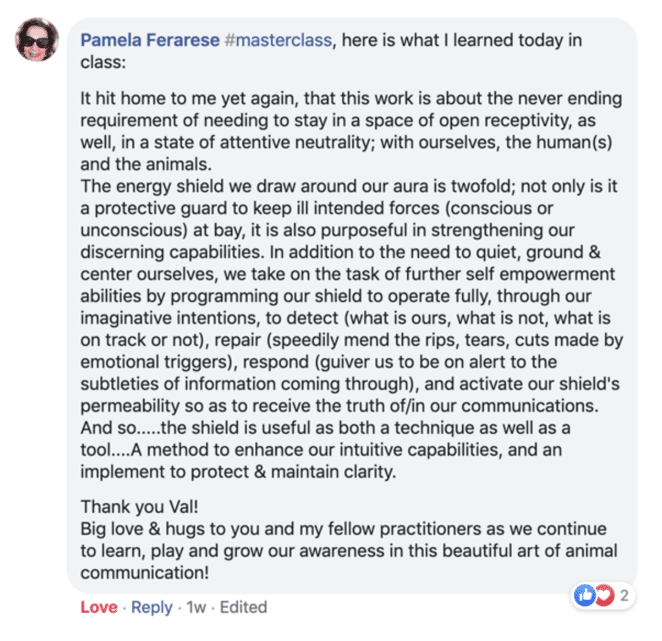Viewport: 662px width, 641px height.
Task: Show edit history via the Edited label
Action: pyautogui.click(x=244, y=607)
